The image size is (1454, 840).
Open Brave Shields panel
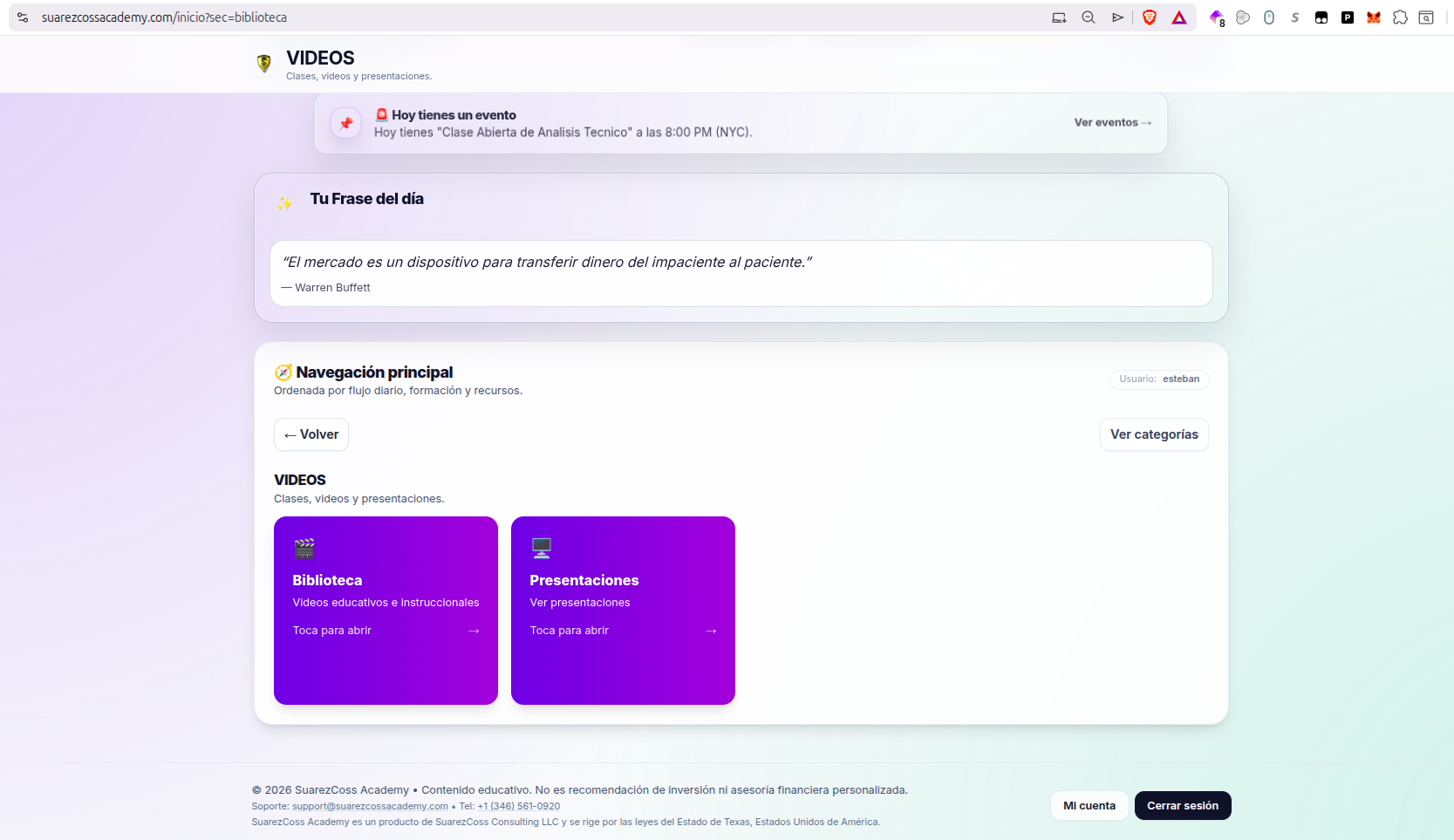click(1150, 17)
